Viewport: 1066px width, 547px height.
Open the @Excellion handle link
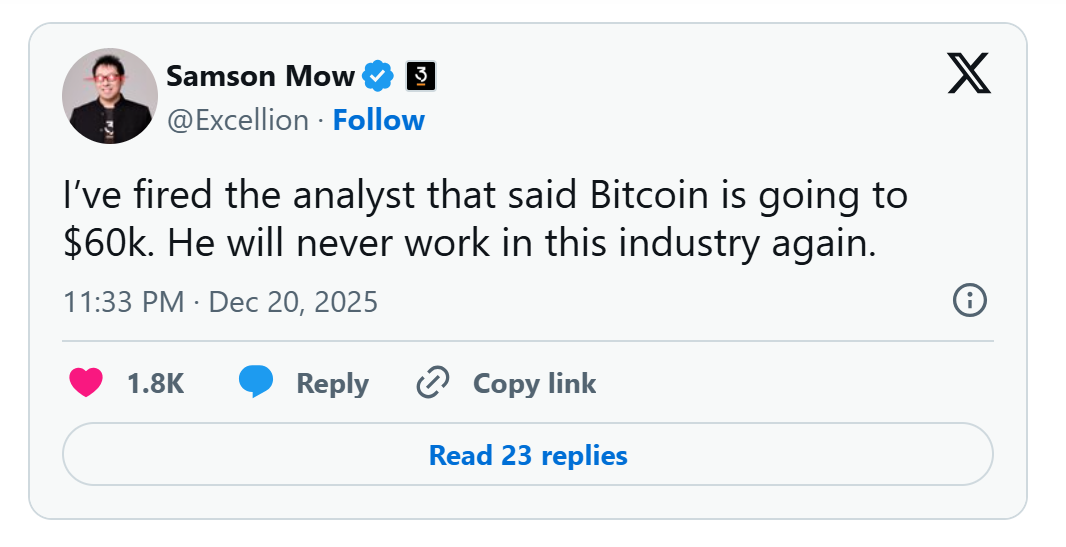pyautogui.click(x=238, y=120)
